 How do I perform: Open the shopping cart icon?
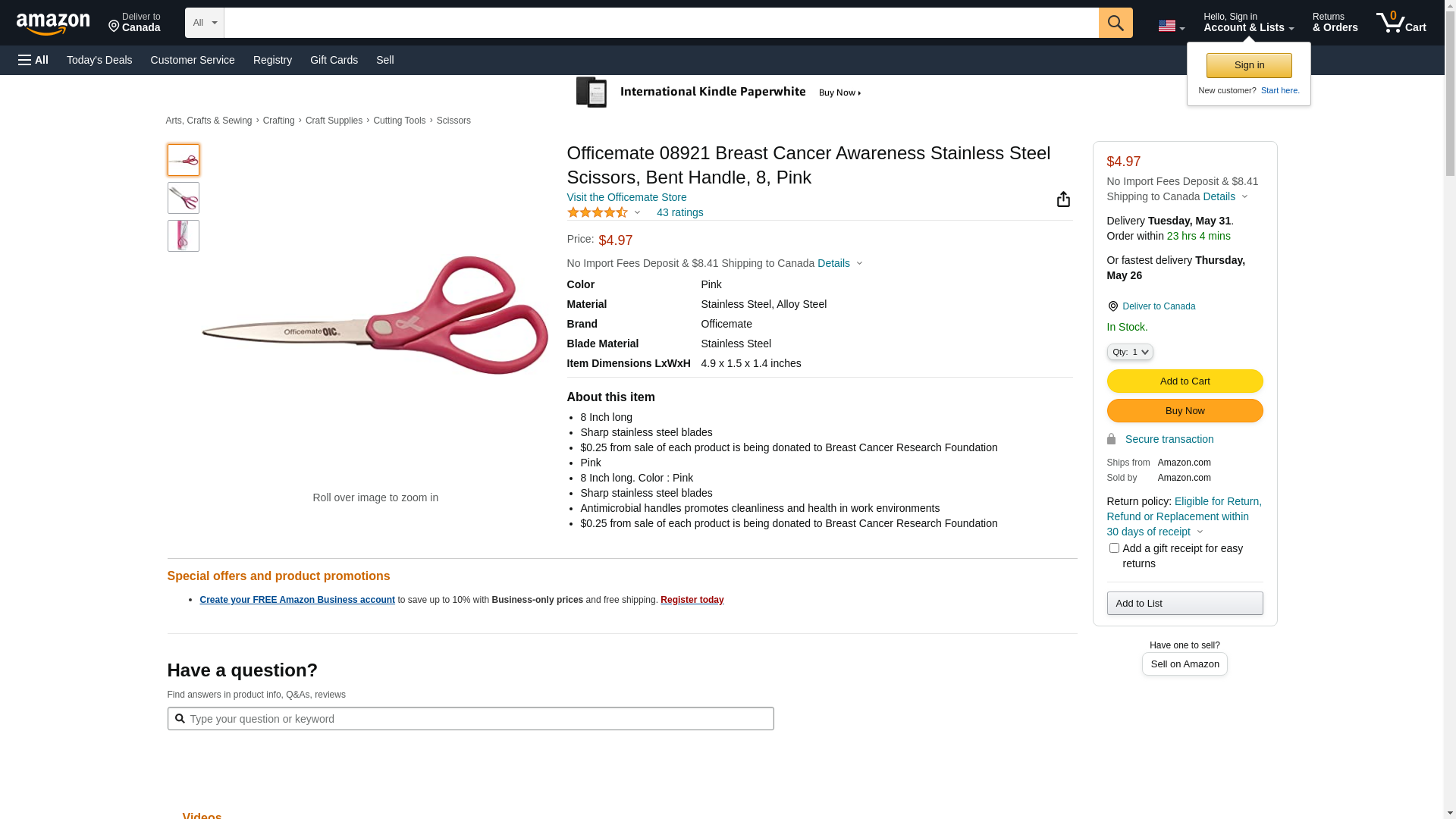pyautogui.click(x=1401, y=23)
